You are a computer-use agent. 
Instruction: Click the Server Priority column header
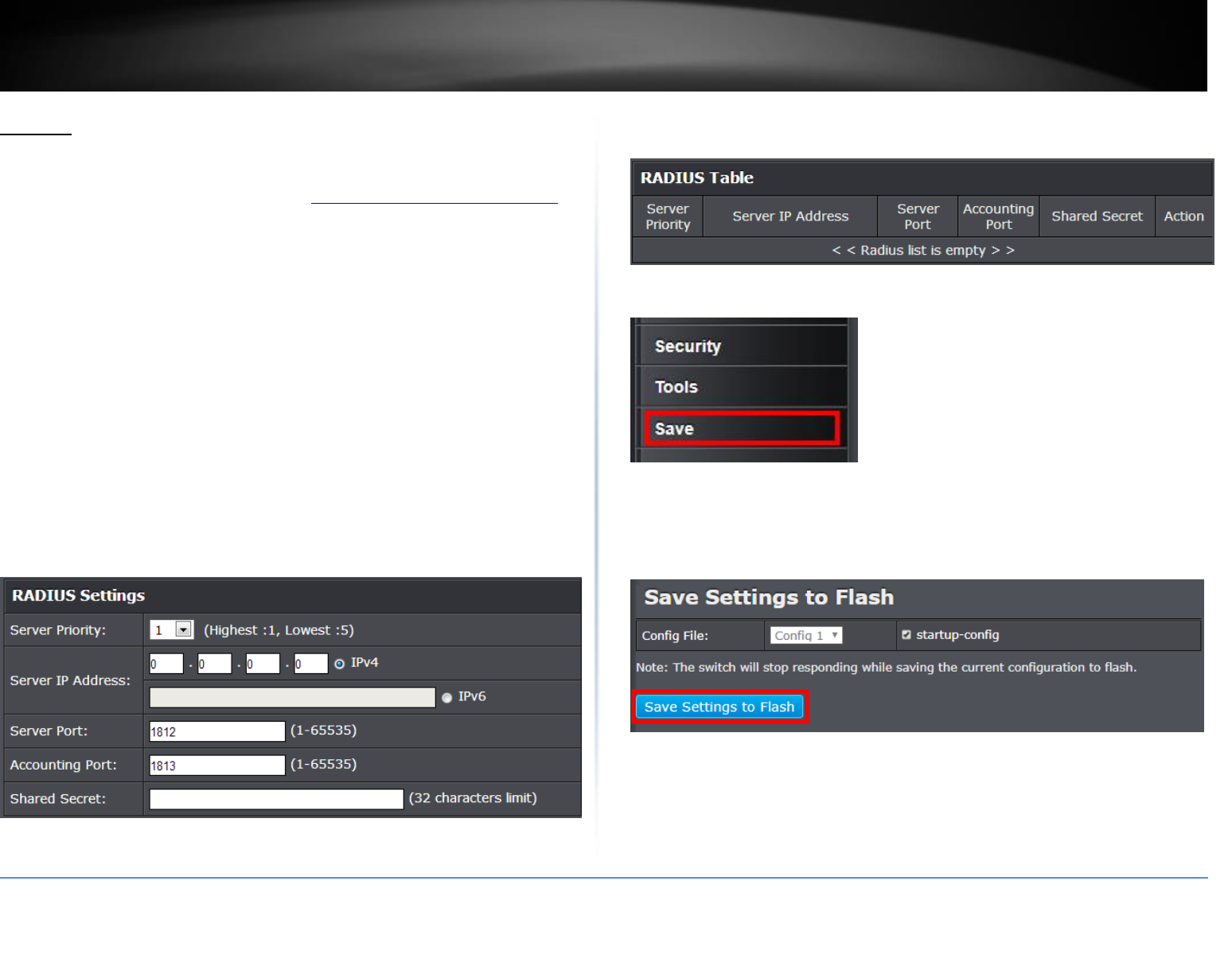668,216
